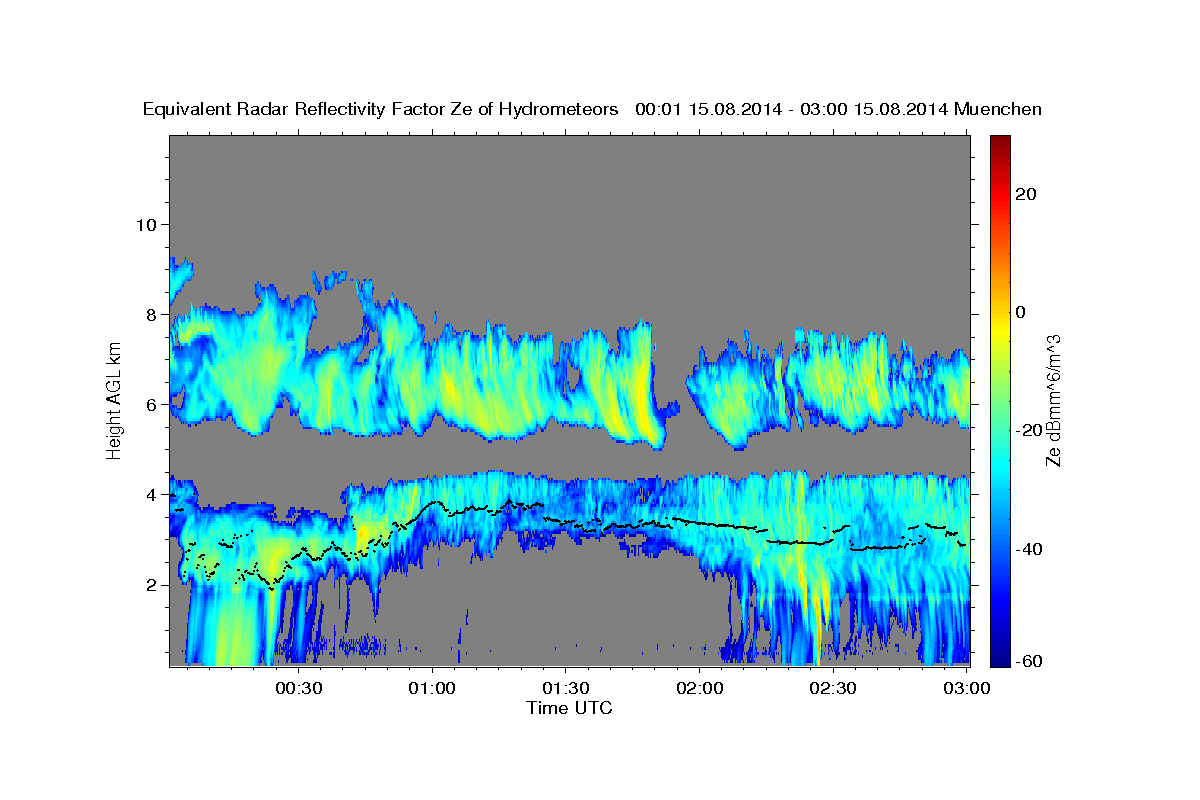1200x800 pixels.
Task: Click the colorbar value label 20
Action: (x=1026, y=194)
